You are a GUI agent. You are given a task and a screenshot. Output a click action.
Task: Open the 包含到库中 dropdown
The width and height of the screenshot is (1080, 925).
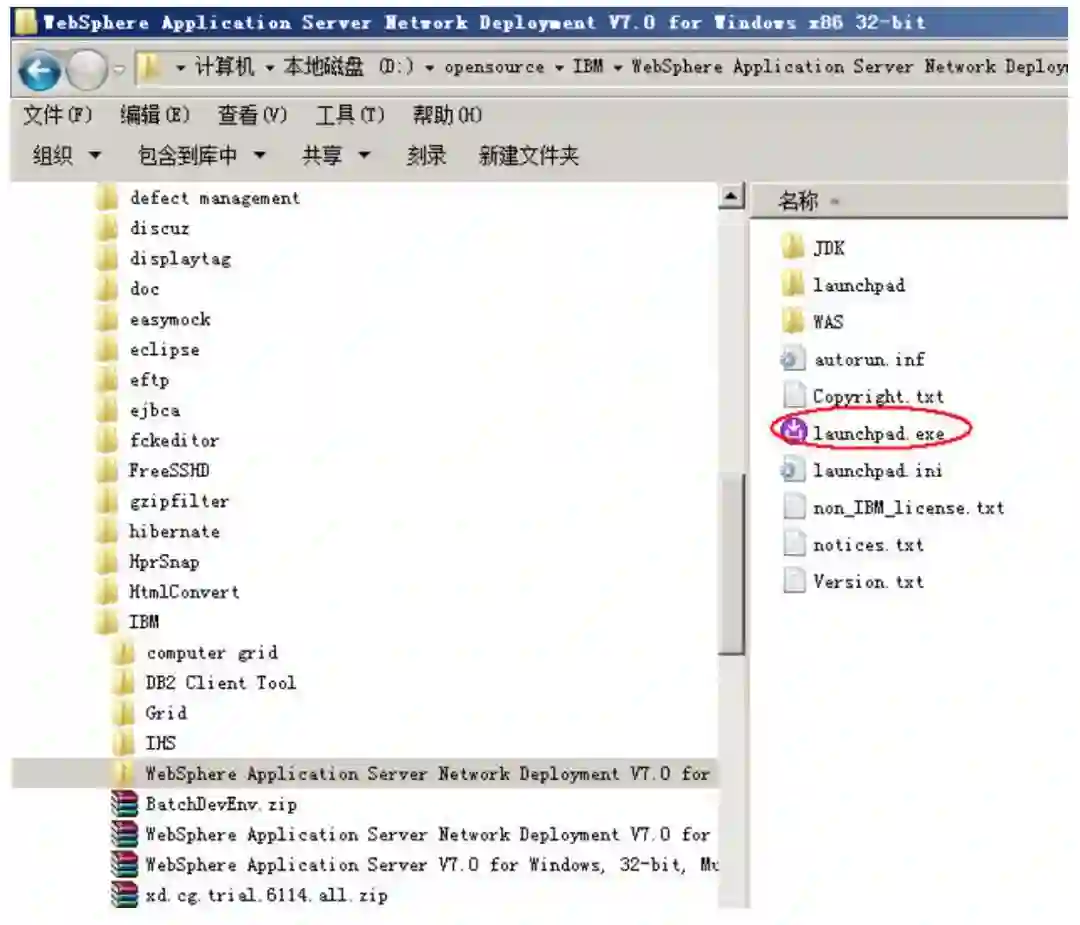point(201,156)
